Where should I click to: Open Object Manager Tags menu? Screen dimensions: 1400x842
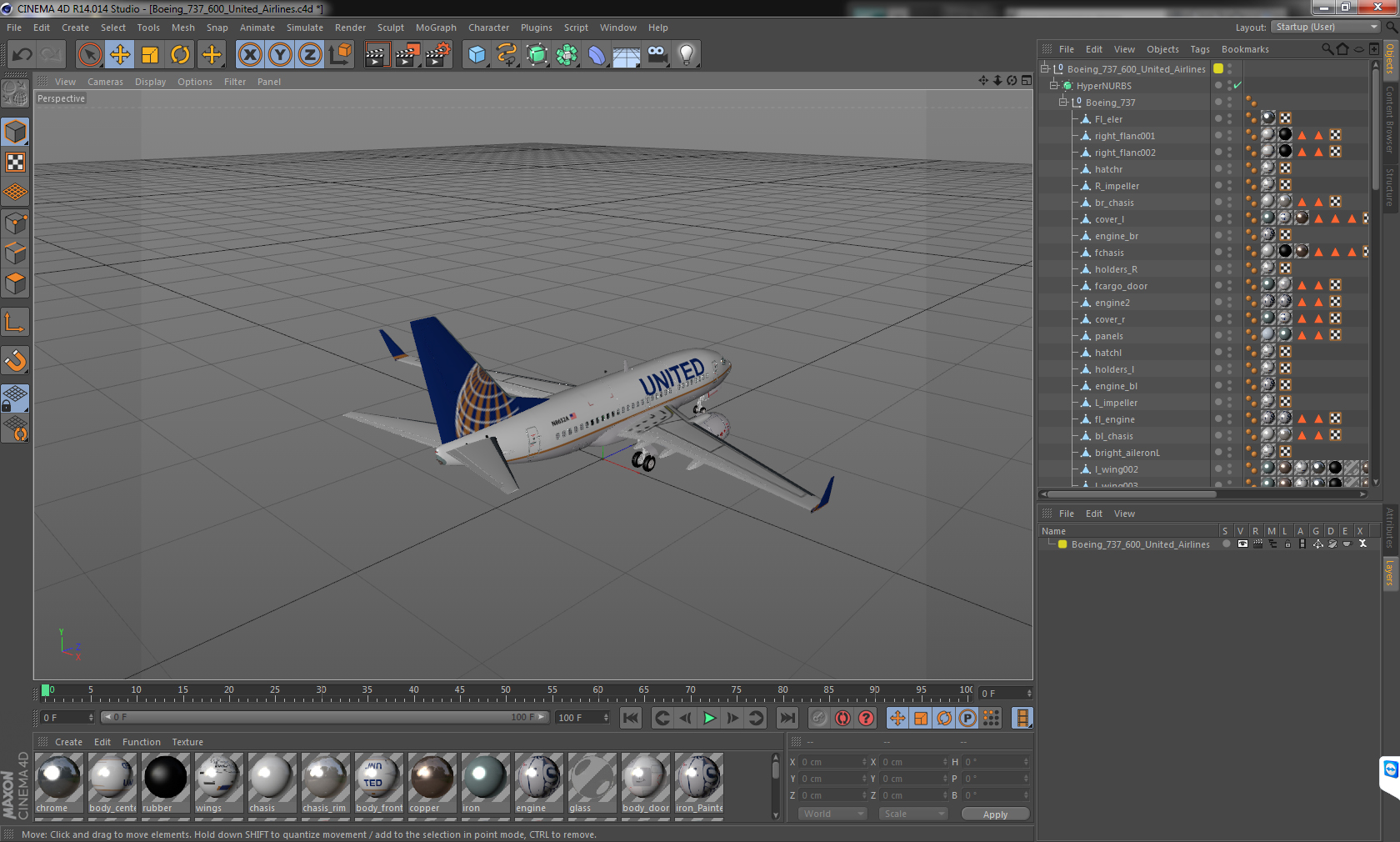point(1199,49)
